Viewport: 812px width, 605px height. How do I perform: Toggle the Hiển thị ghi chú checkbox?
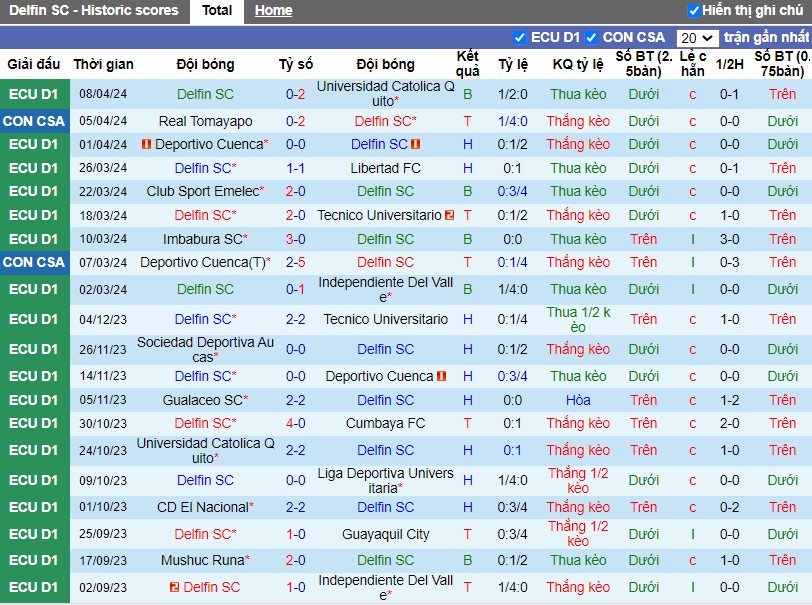pos(694,10)
